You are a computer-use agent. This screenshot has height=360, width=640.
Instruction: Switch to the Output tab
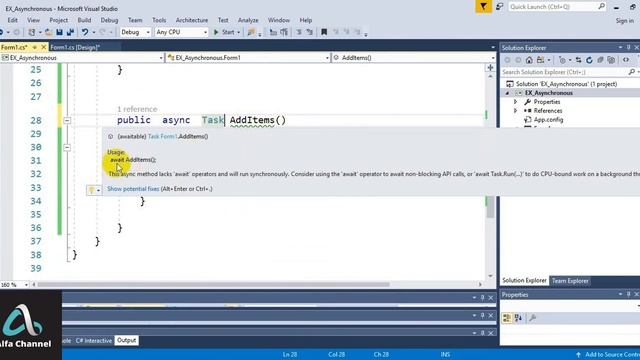point(126,340)
